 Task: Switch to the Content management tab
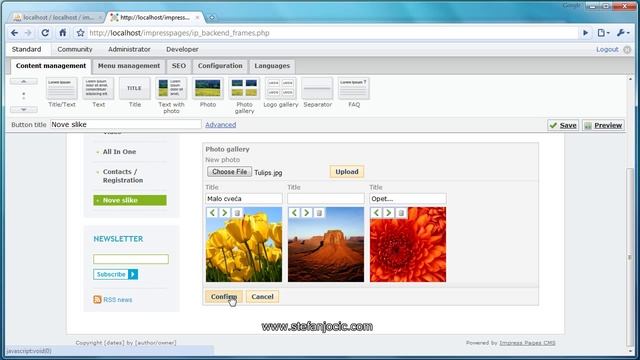(x=51, y=66)
